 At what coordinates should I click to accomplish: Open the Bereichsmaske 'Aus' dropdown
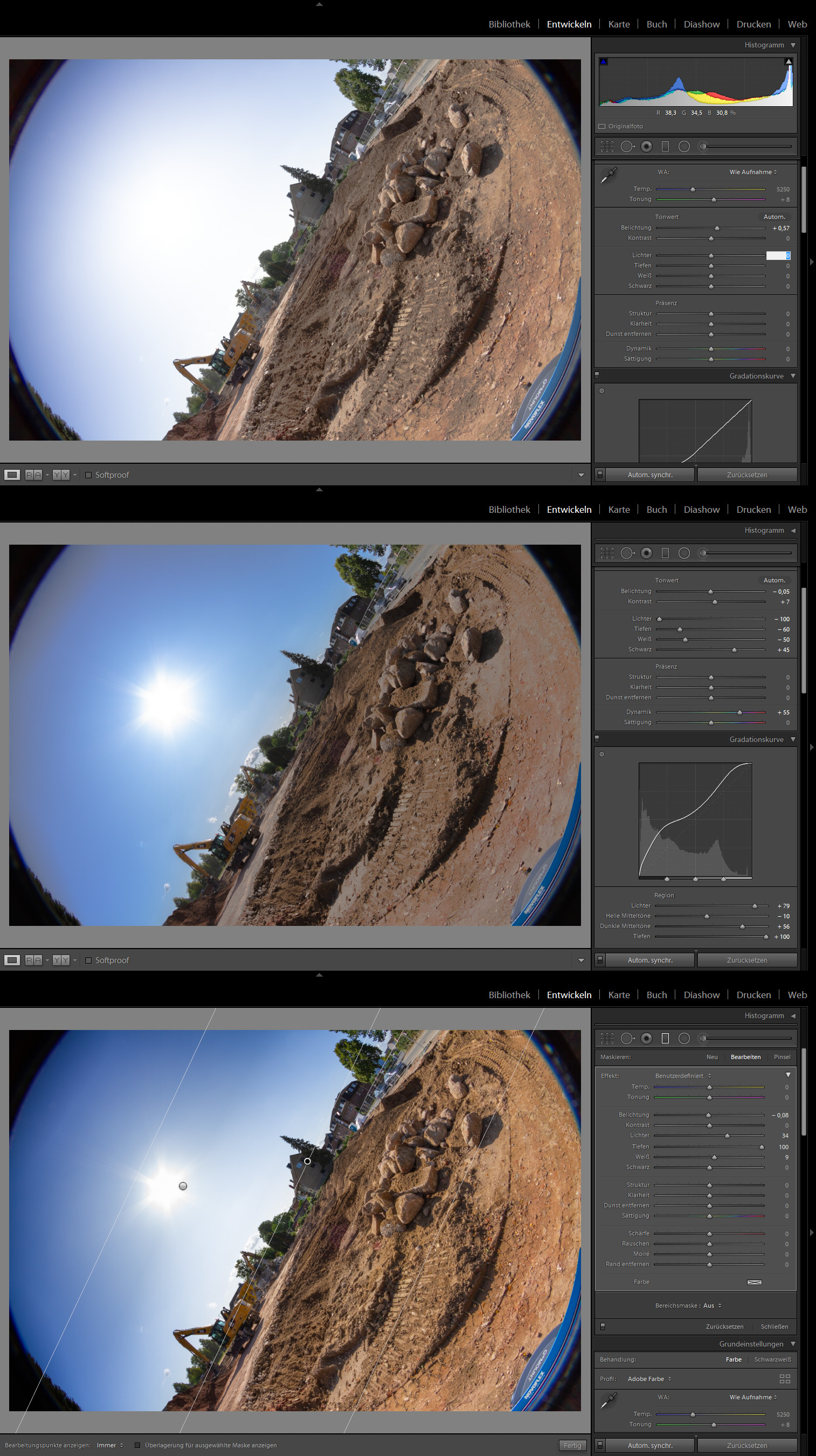[712, 1305]
